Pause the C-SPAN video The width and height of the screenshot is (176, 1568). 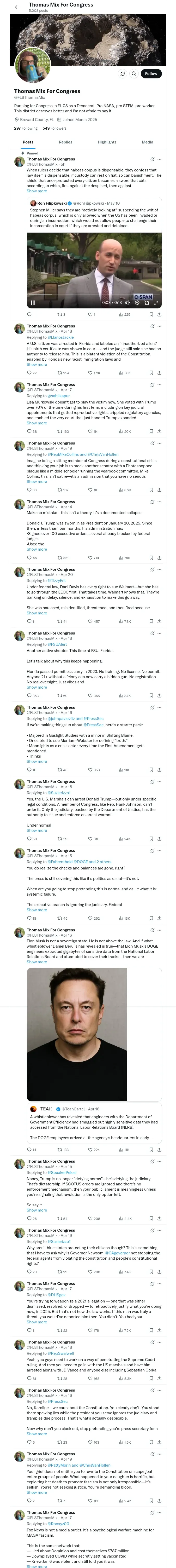tap(33, 302)
